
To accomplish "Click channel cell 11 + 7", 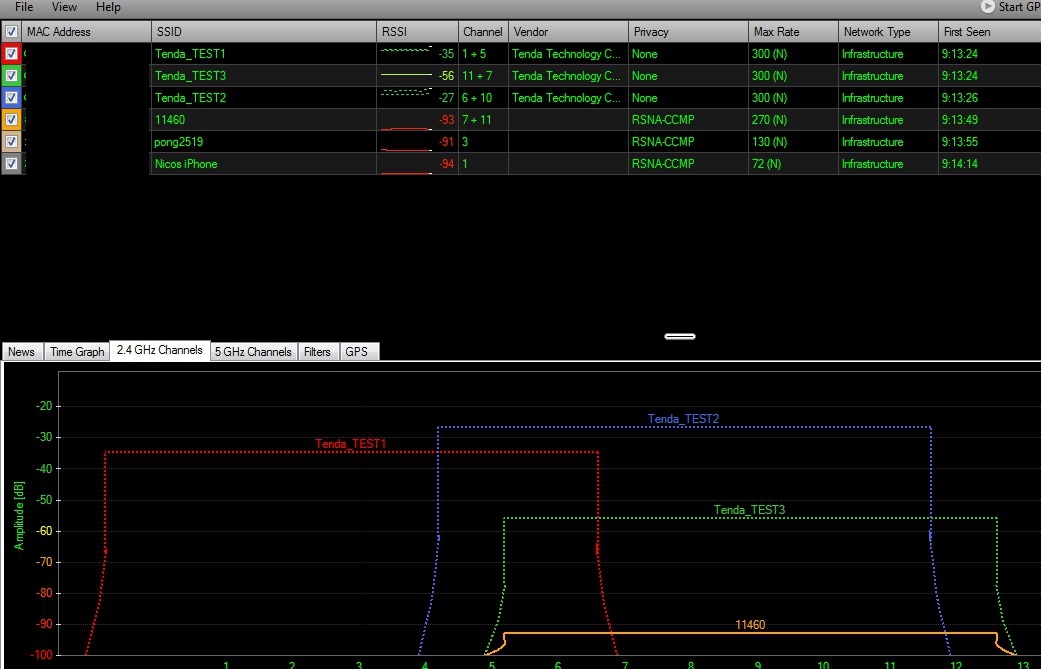I will [483, 76].
